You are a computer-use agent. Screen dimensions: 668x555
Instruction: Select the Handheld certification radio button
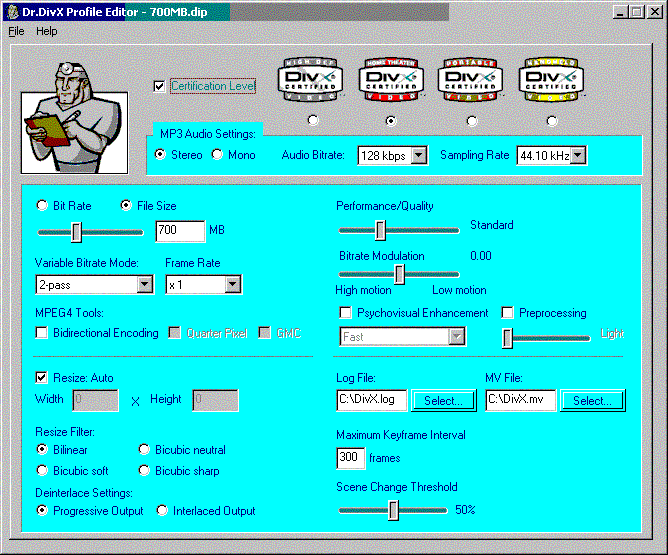pos(552,121)
